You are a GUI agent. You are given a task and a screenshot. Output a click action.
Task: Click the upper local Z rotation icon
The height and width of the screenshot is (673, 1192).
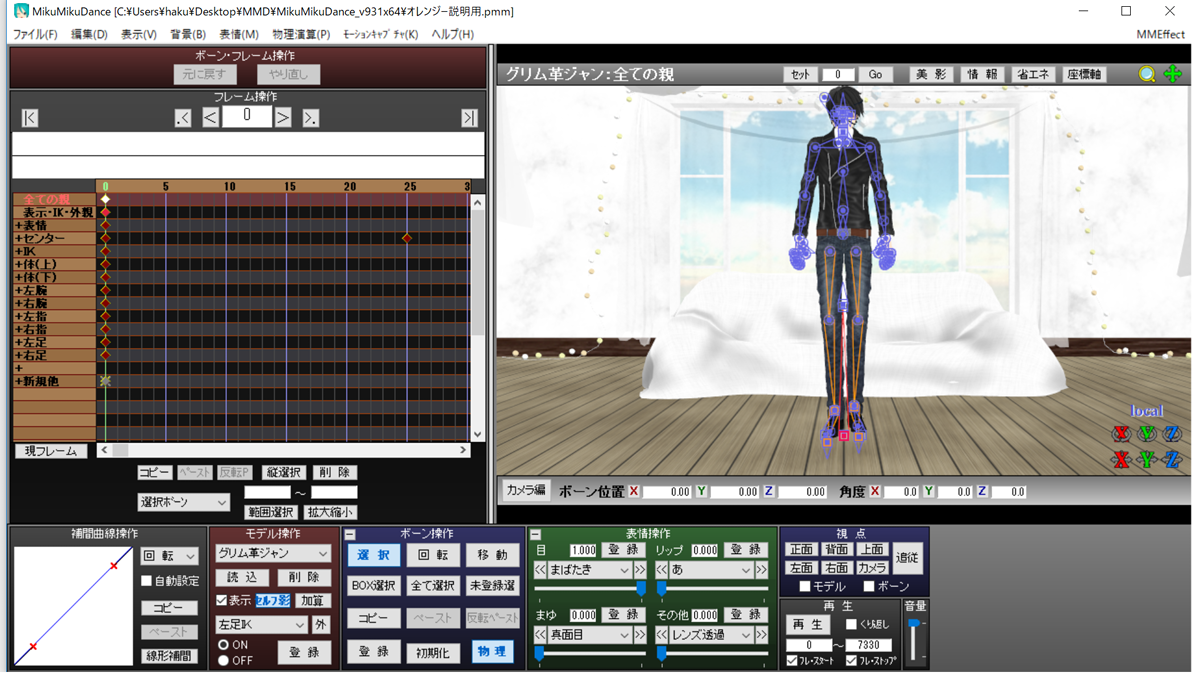[x=1173, y=433]
